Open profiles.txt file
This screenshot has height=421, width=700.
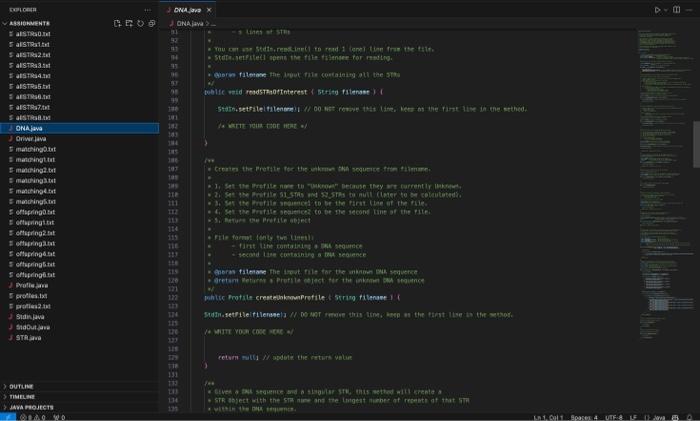point(31,296)
